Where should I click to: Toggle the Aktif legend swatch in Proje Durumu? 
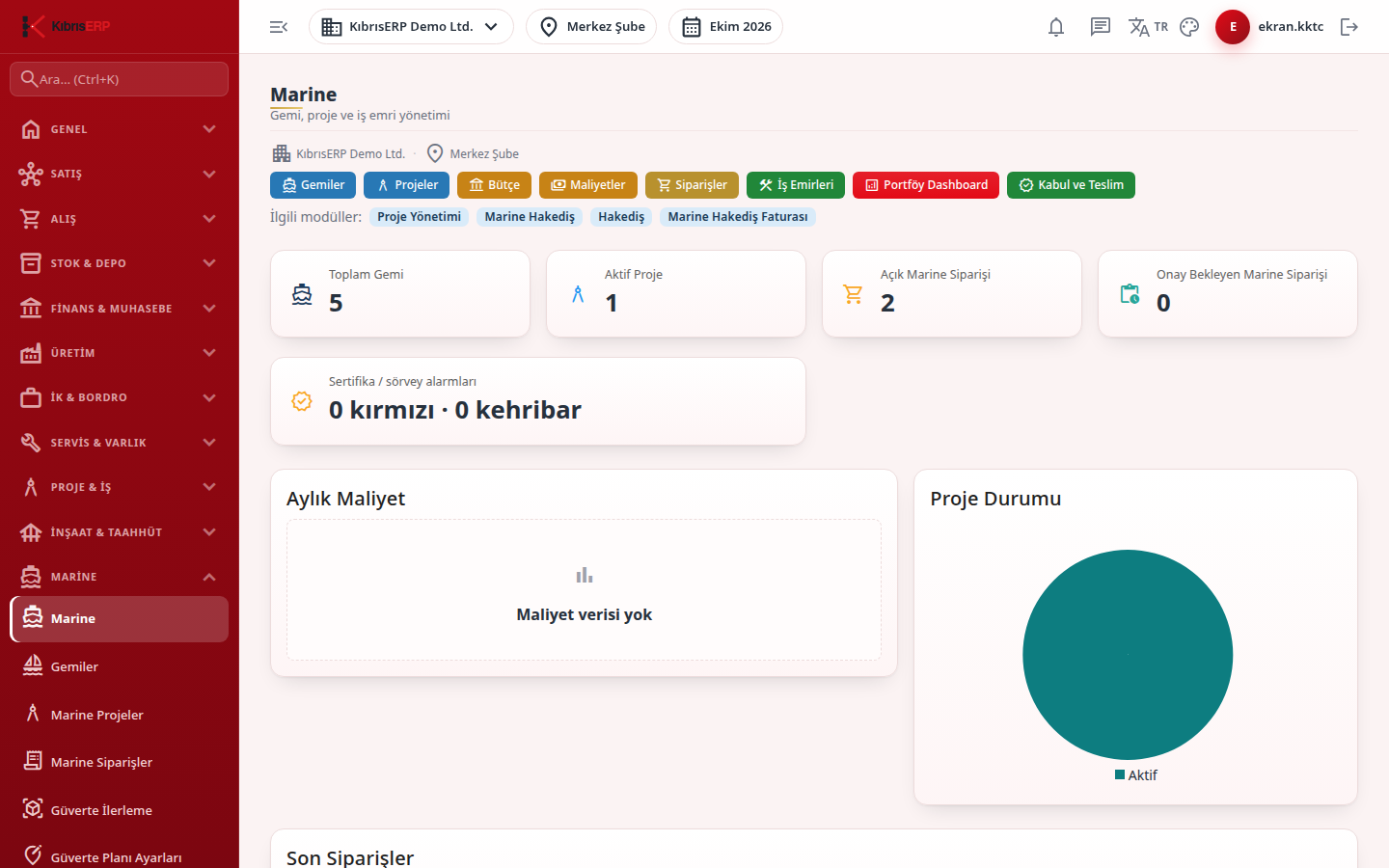click(x=1120, y=774)
